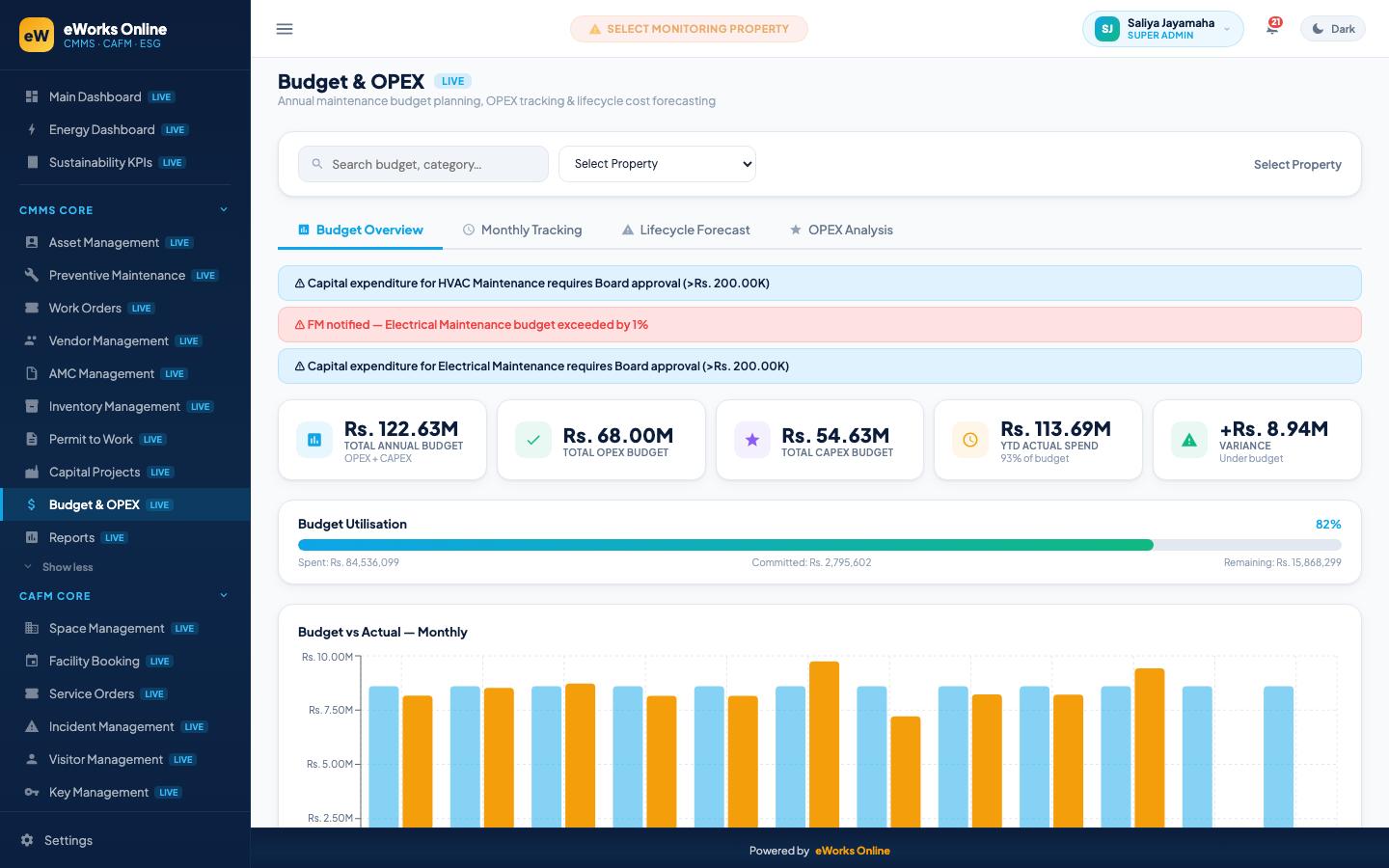This screenshot has width=1389, height=868.
Task: Open notifications bell icon
Action: 1272,28
